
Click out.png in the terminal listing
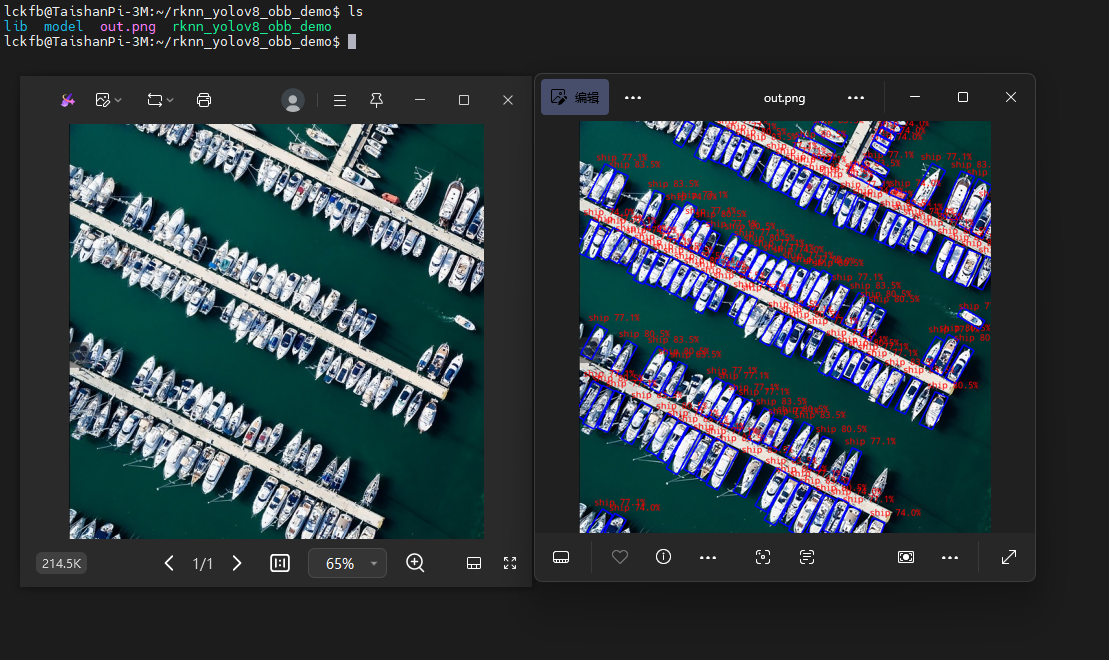pos(127,27)
